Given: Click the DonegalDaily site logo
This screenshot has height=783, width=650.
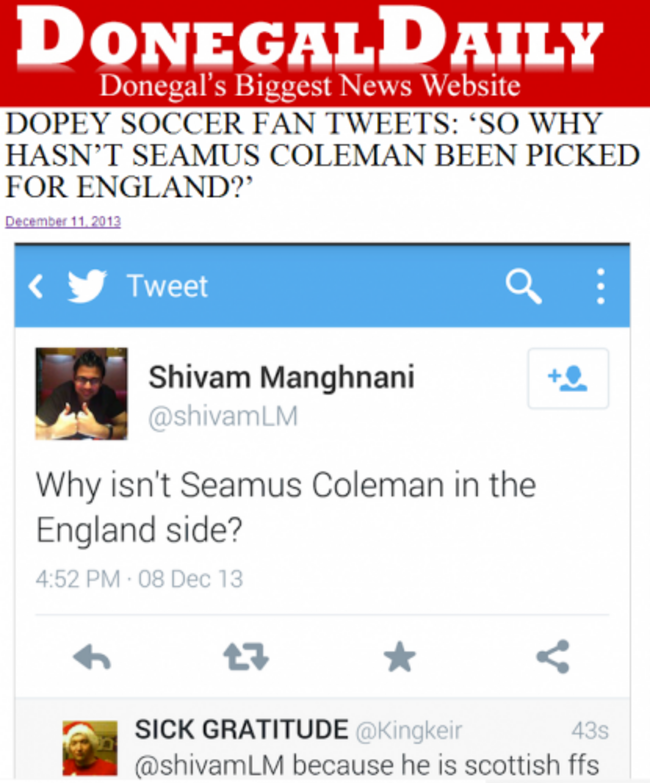Looking at the screenshot, I should (x=310, y=52).
